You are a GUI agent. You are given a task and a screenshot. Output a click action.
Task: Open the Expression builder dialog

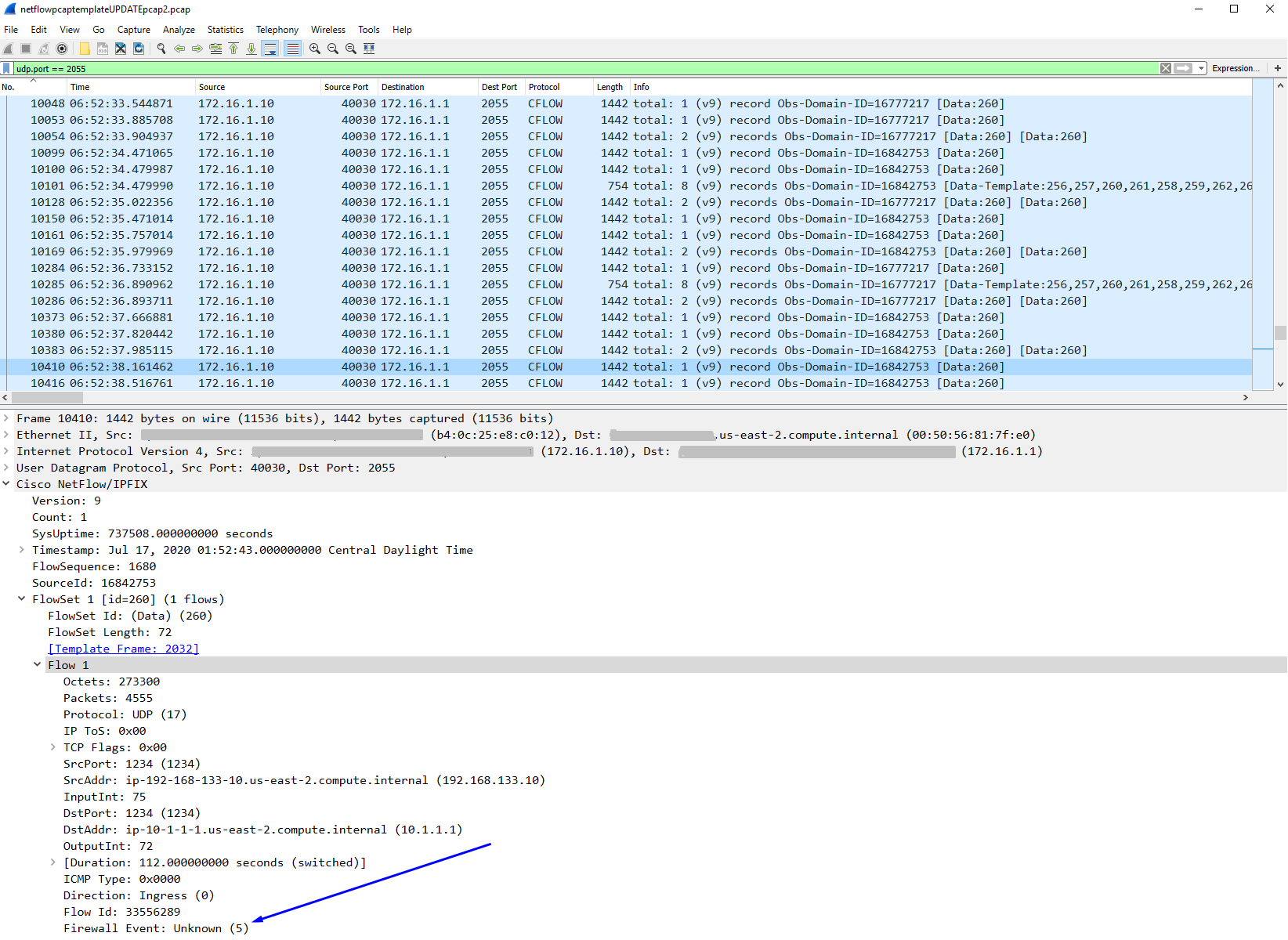point(1235,68)
